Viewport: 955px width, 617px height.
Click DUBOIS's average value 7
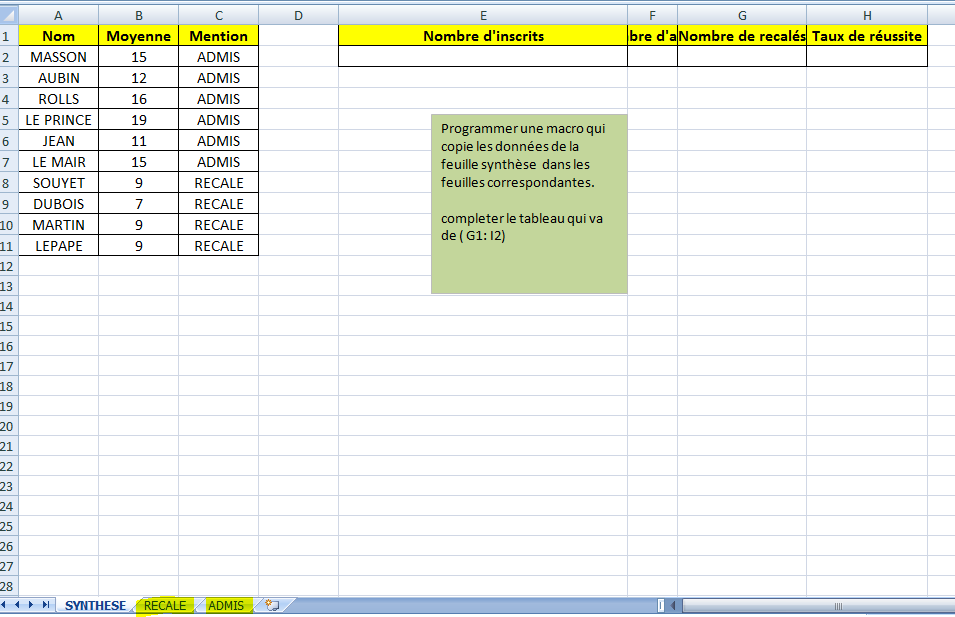tap(139, 204)
